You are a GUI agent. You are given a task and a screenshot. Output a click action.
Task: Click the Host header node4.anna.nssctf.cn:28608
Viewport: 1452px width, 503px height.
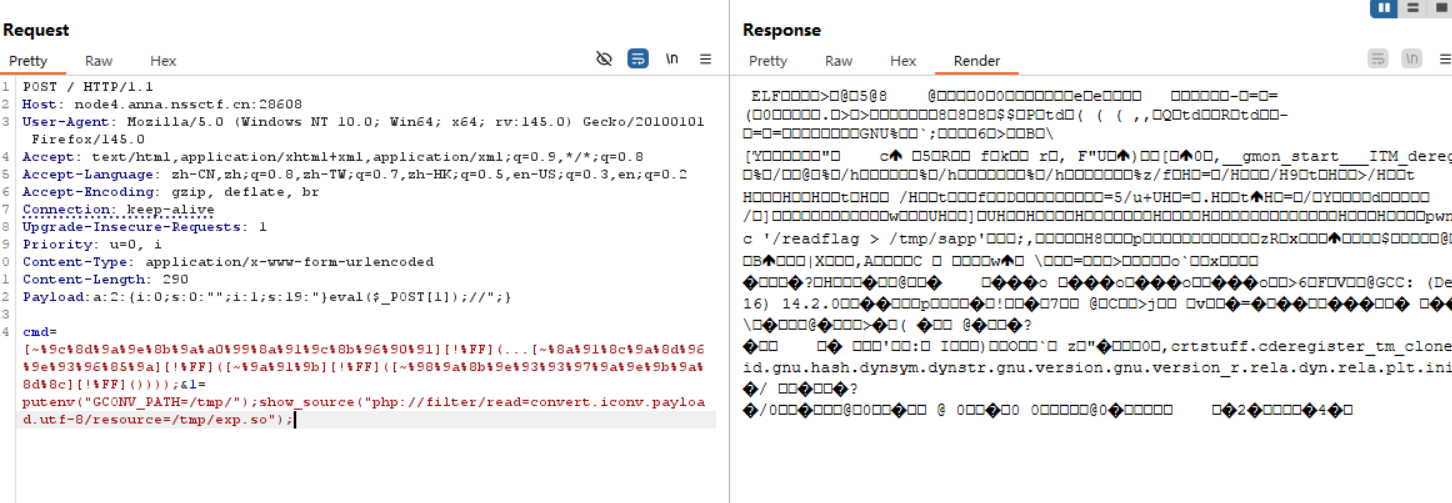162,104
